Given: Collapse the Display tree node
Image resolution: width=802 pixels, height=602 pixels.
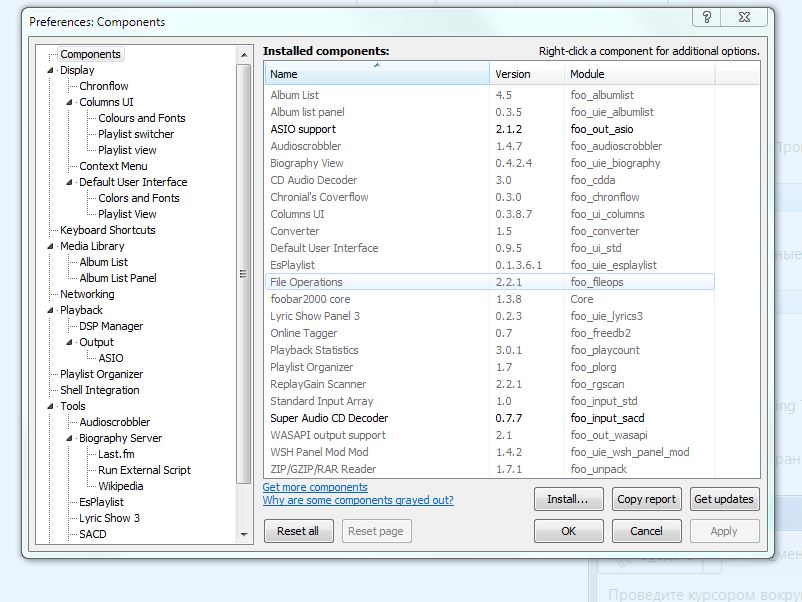Looking at the screenshot, I should tap(51, 70).
